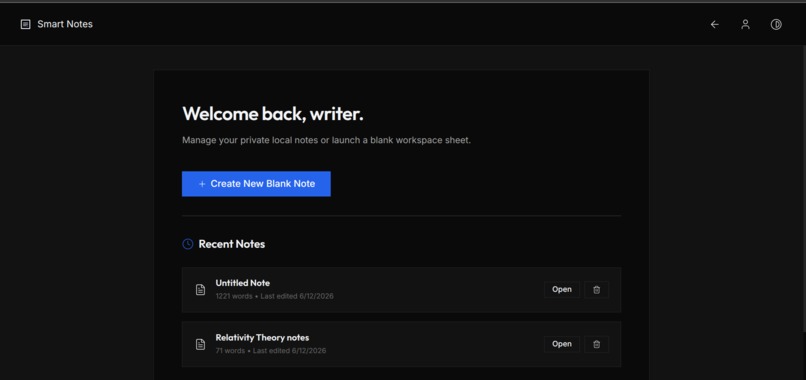Screen dimensions: 806x380
Task: Click the document icon beside Untitled Note
Action: 200,289
